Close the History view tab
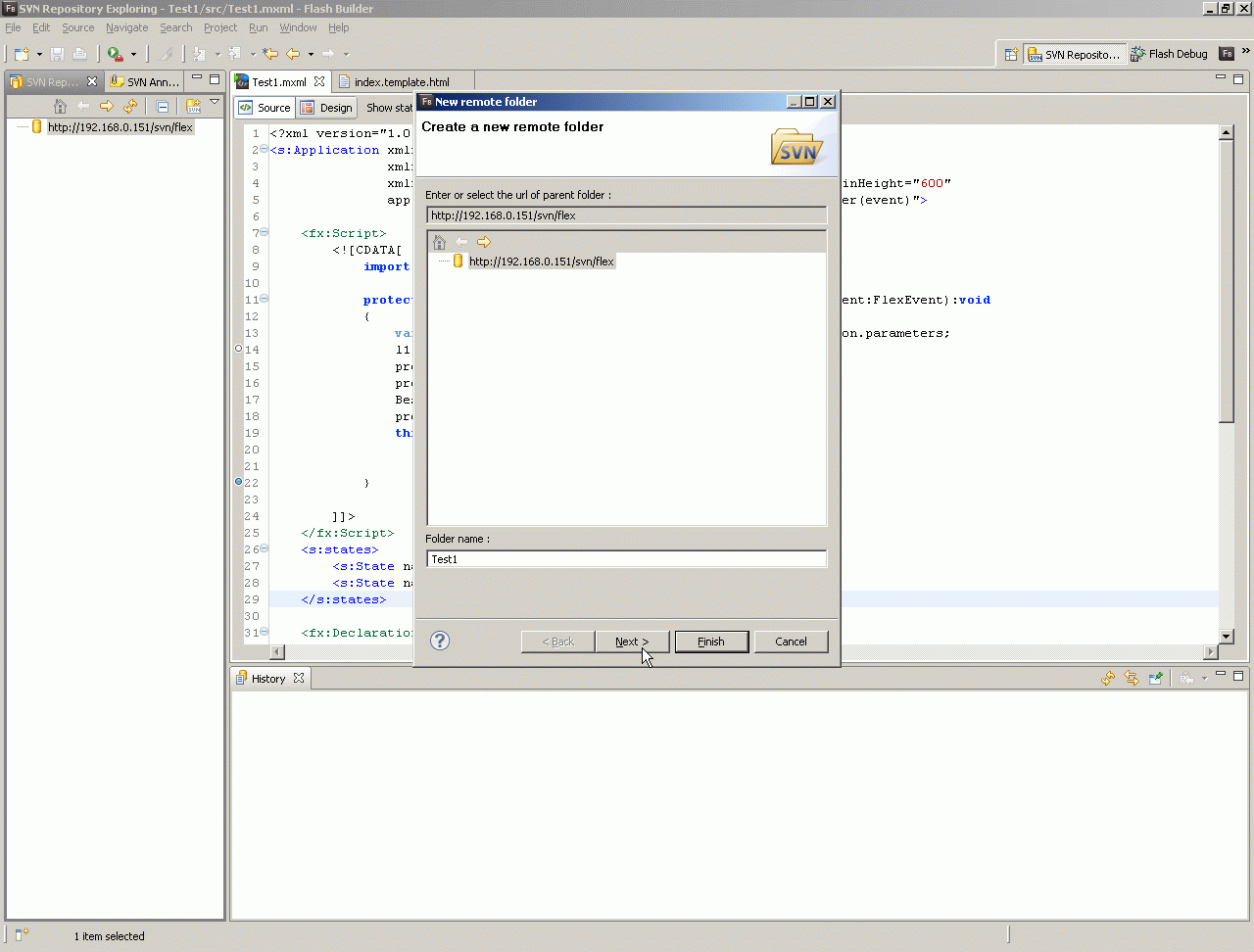Screen dimensions: 1254x952 point(299,678)
